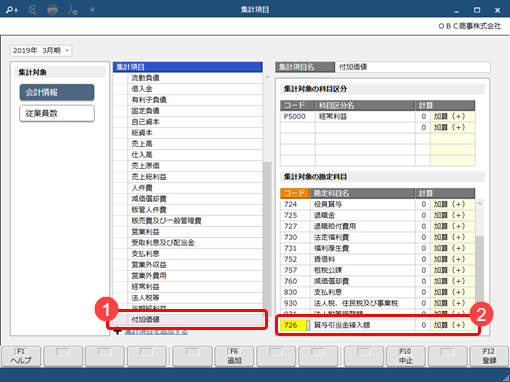The width and height of the screenshot is (510, 382).
Task: Click the 法人税、住民税及び事業税 row
Action: [378, 303]
